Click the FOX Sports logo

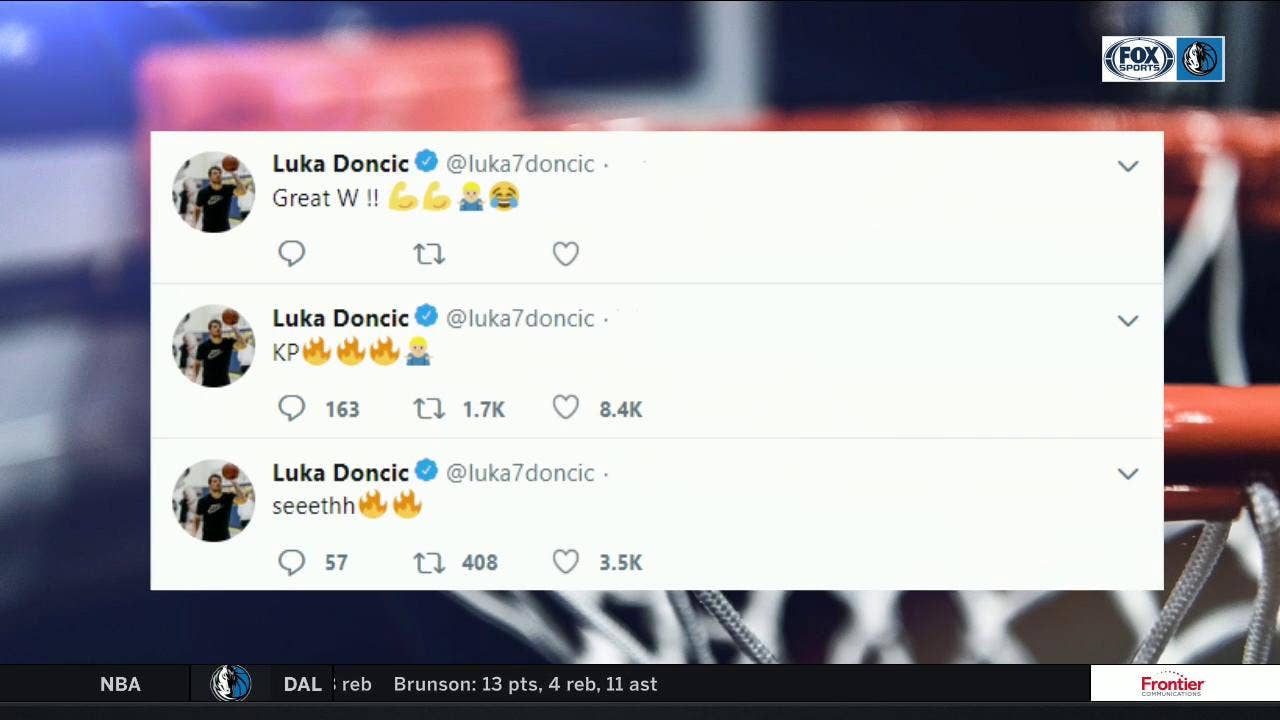coord(1139,58)
